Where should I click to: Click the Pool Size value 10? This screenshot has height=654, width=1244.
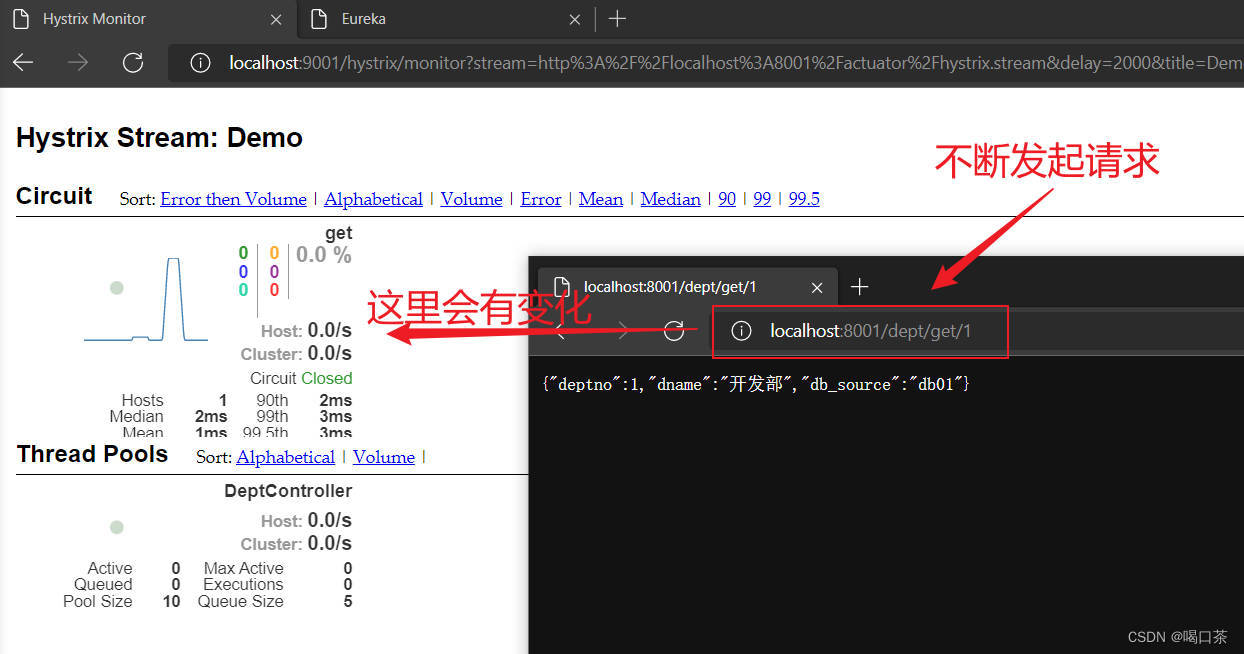tap(171, 601)
